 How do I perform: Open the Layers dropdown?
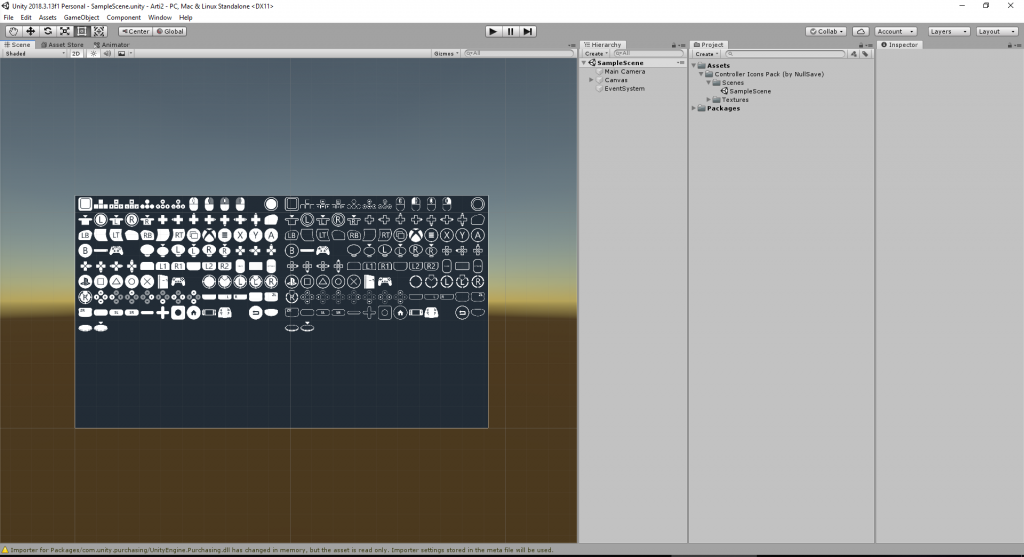pos(948,31)
